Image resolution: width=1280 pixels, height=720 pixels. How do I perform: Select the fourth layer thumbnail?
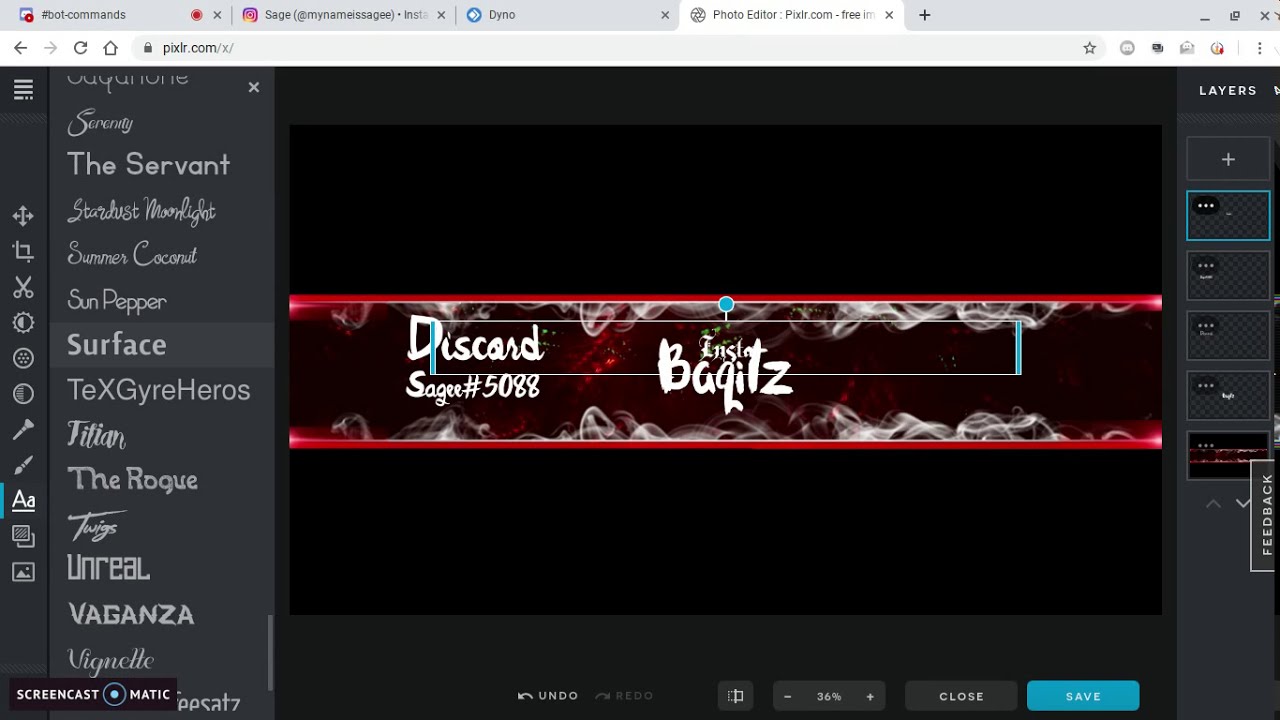[1228, 395]
